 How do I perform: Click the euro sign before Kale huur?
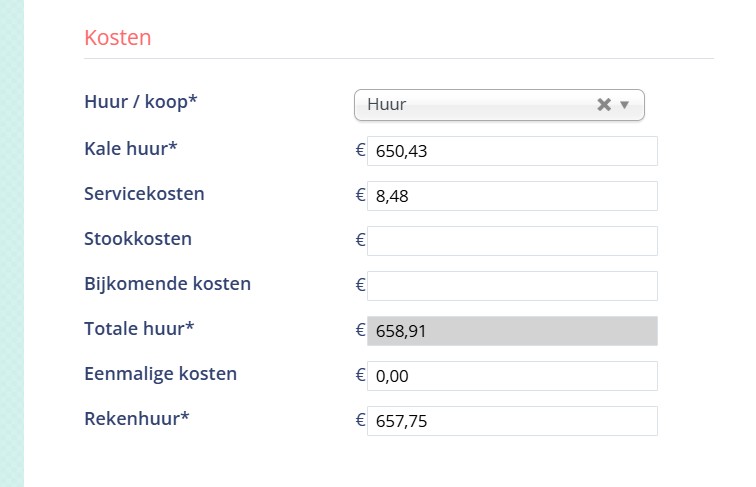coord(360,150)
